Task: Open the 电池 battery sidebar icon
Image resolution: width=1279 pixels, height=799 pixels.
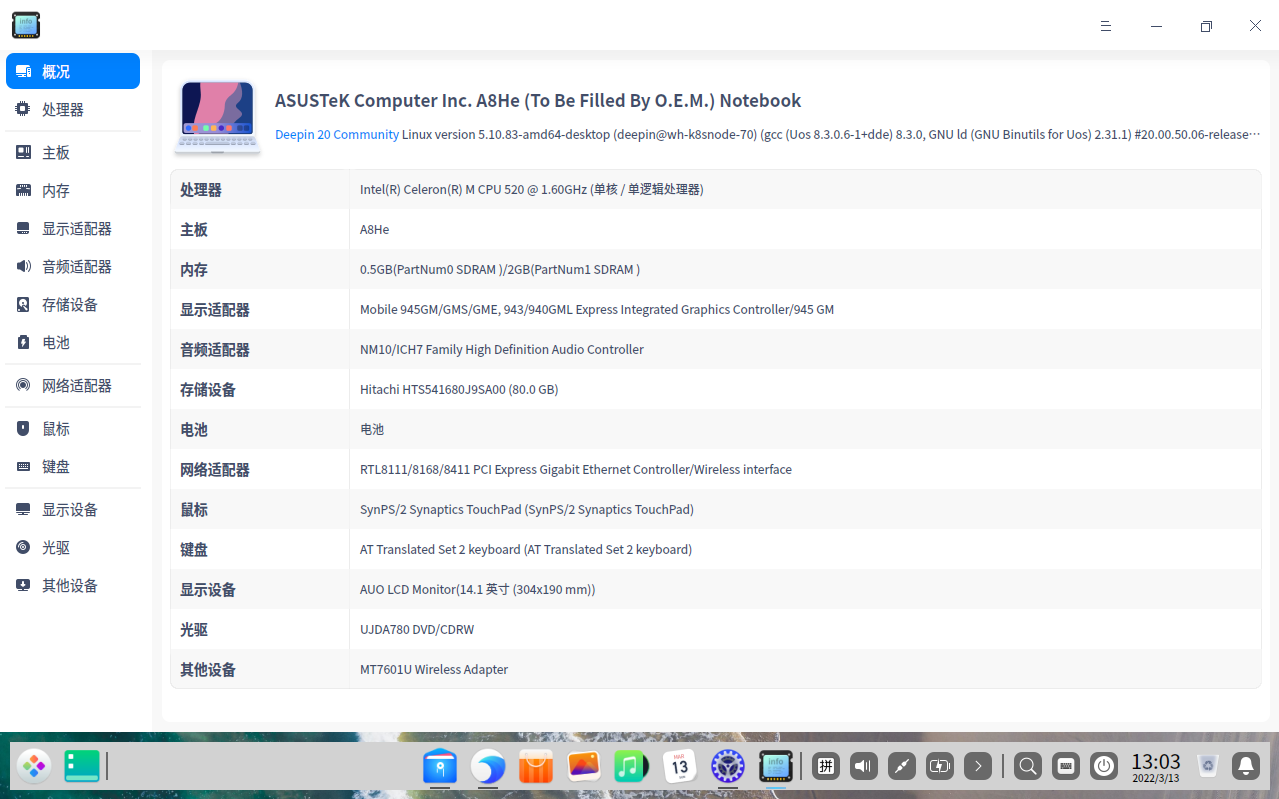Action: [x=23, y=342]
